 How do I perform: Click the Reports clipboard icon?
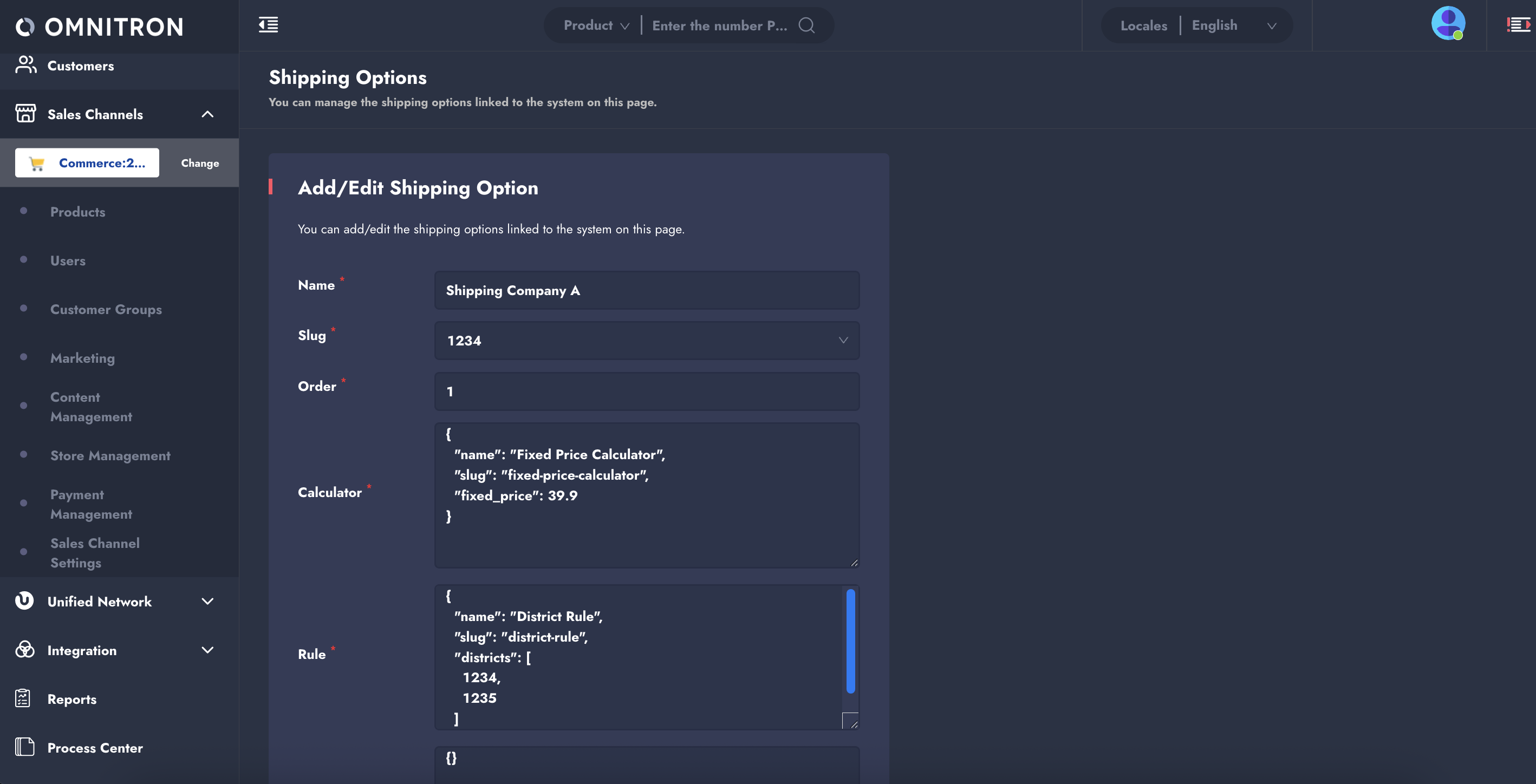(x=23, y=698)
